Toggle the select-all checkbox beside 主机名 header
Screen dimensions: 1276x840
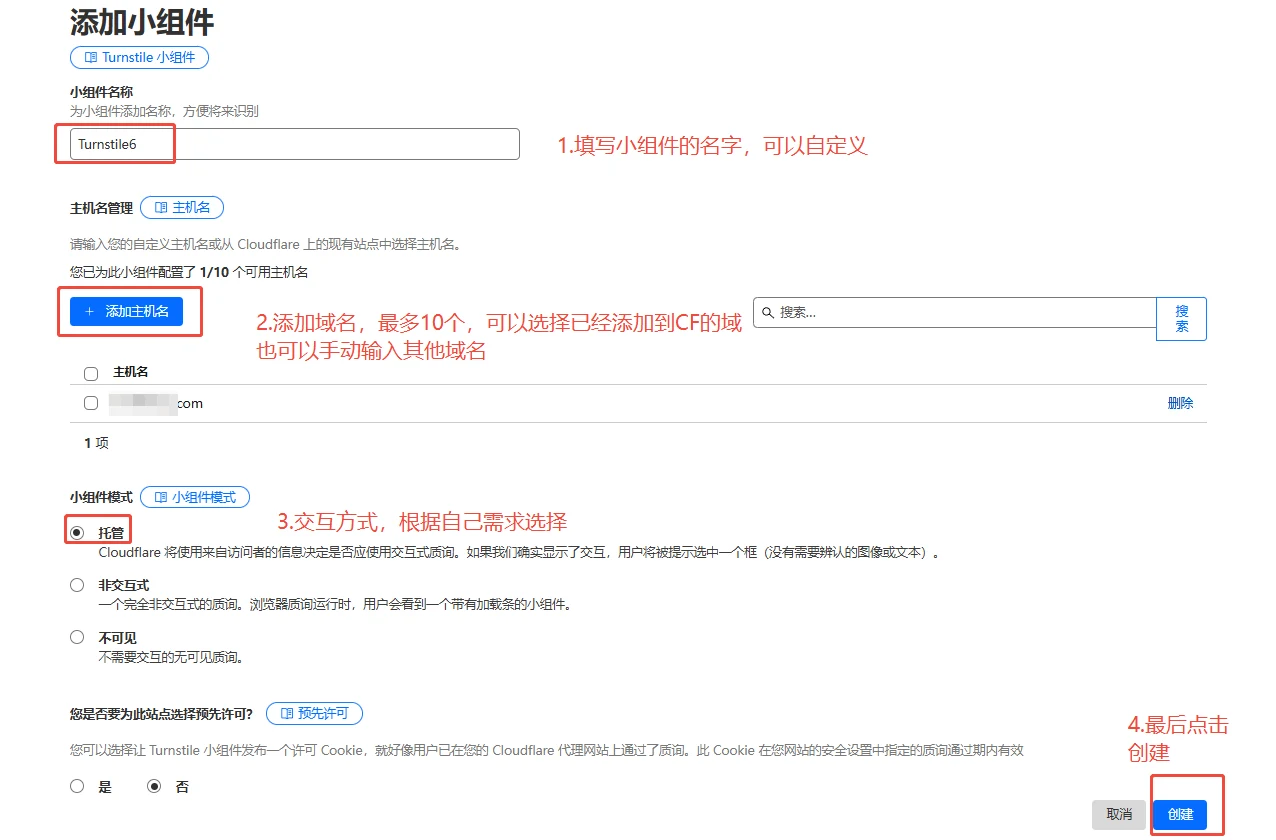[91, 373]
